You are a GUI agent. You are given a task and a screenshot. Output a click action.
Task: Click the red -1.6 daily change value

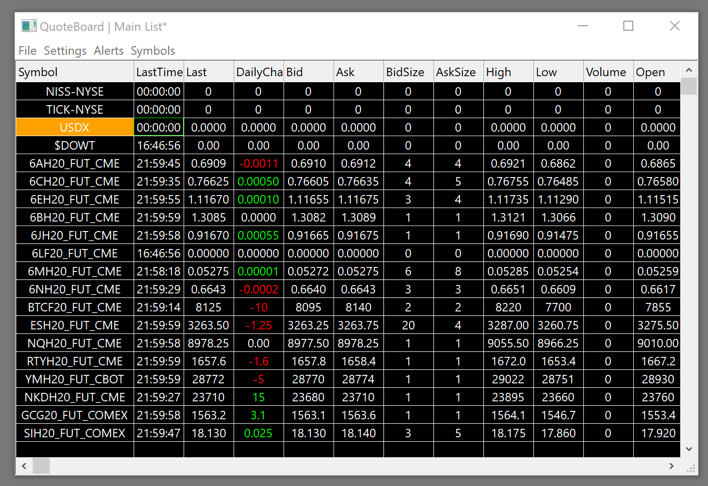tap(259, 361)
